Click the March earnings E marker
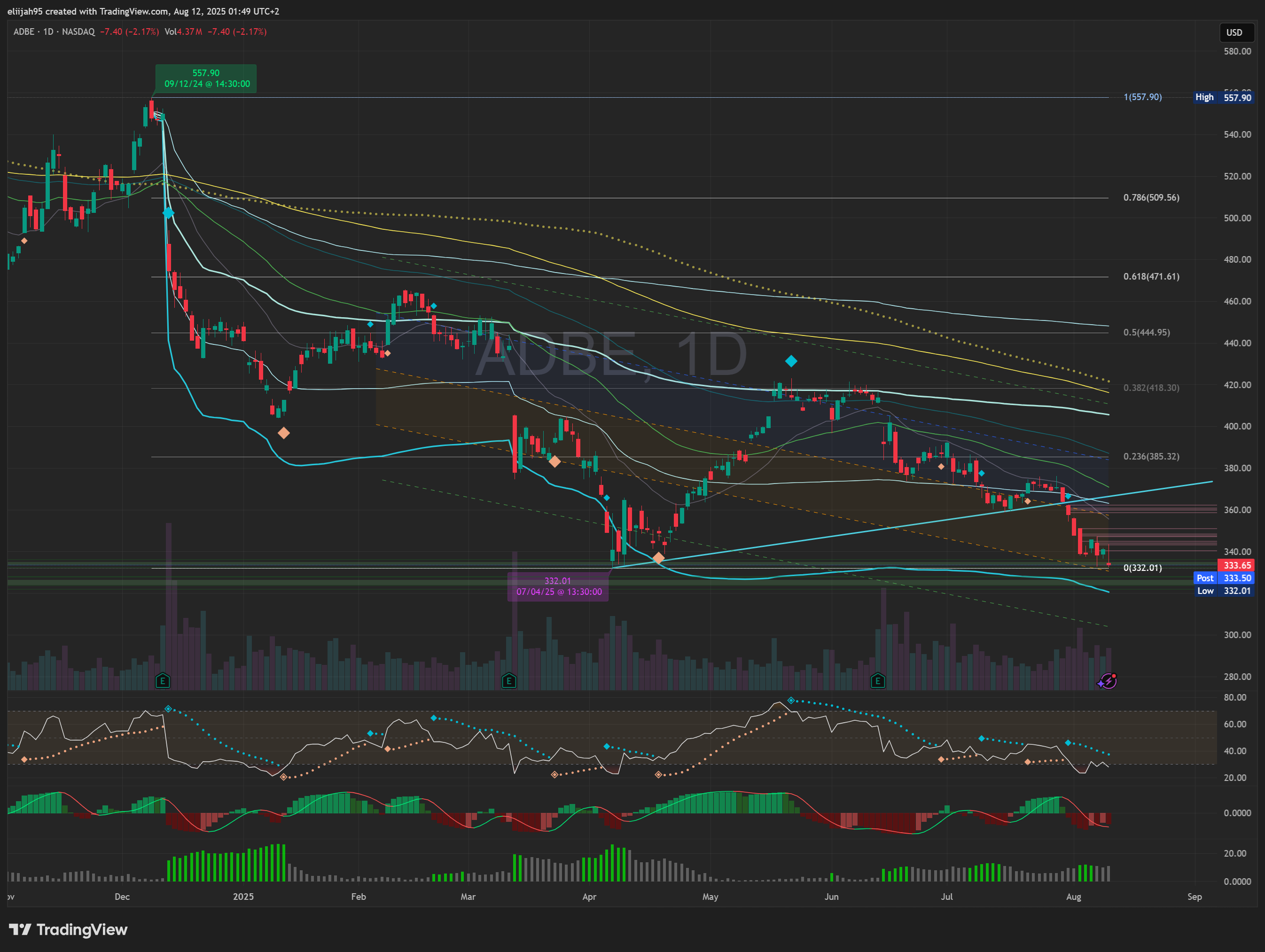This screenshot has height=952, width=1265. [x=508, y=680]
